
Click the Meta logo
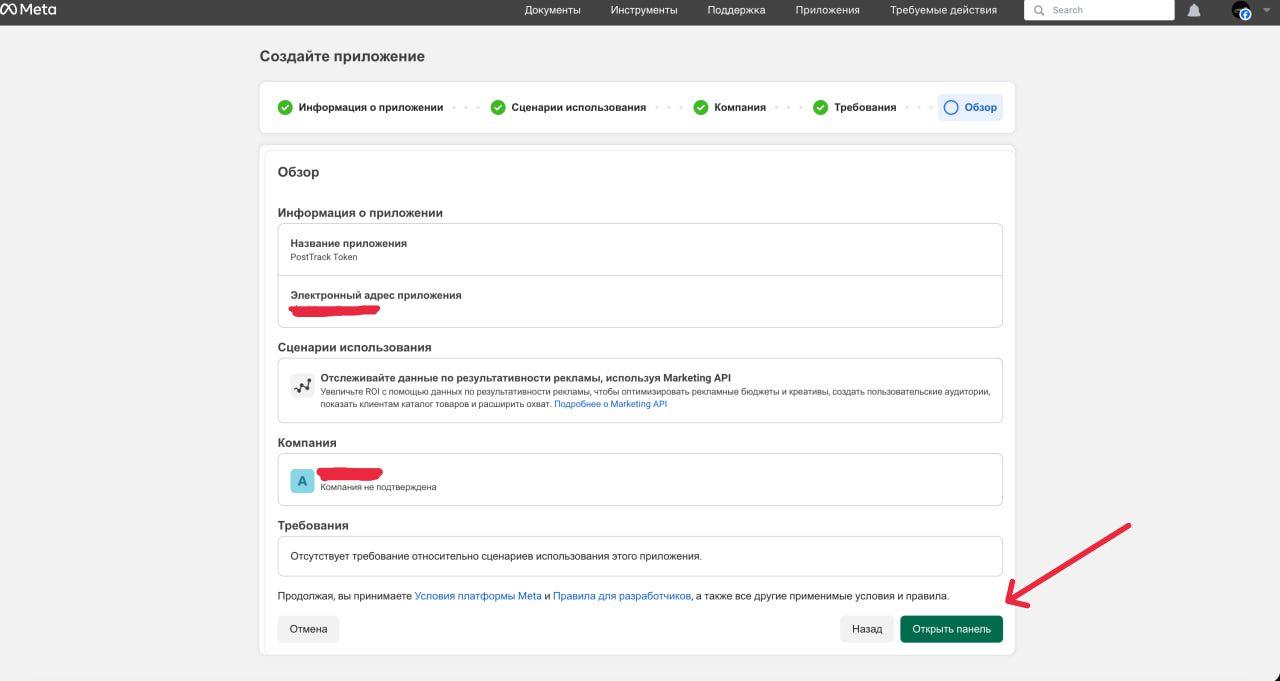click(30, 10)
